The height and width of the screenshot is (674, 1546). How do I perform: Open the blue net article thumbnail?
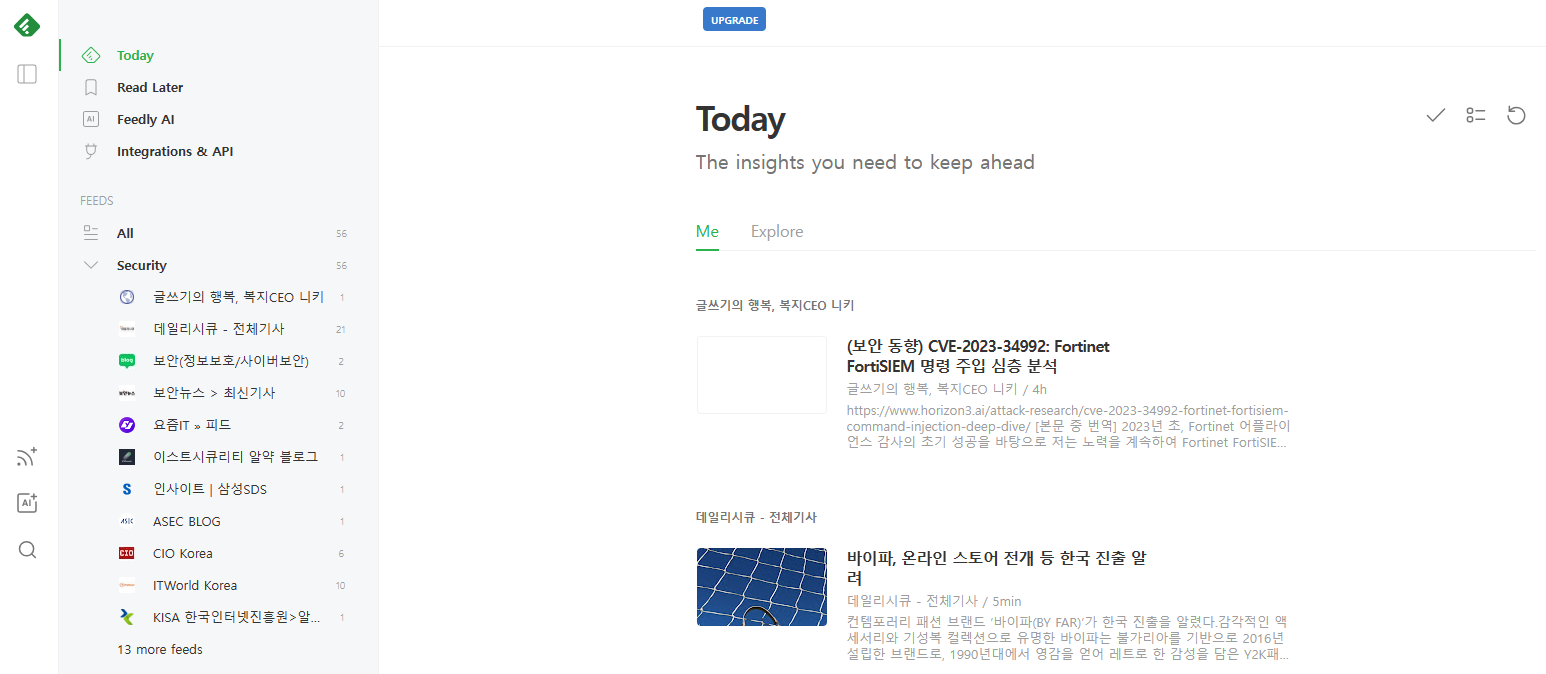click(x=762, y=587)
